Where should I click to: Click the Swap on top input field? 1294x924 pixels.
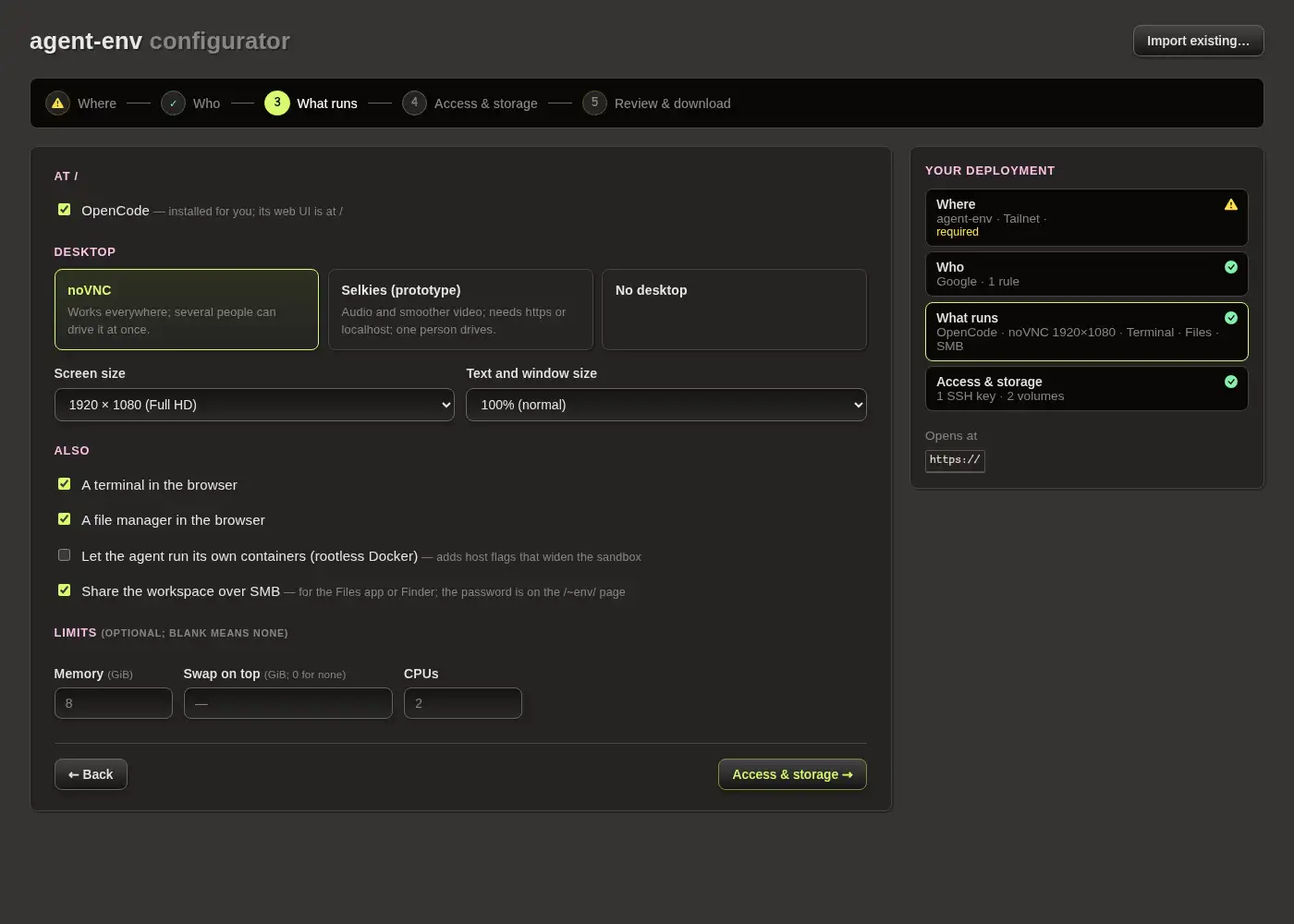point(288,703)
